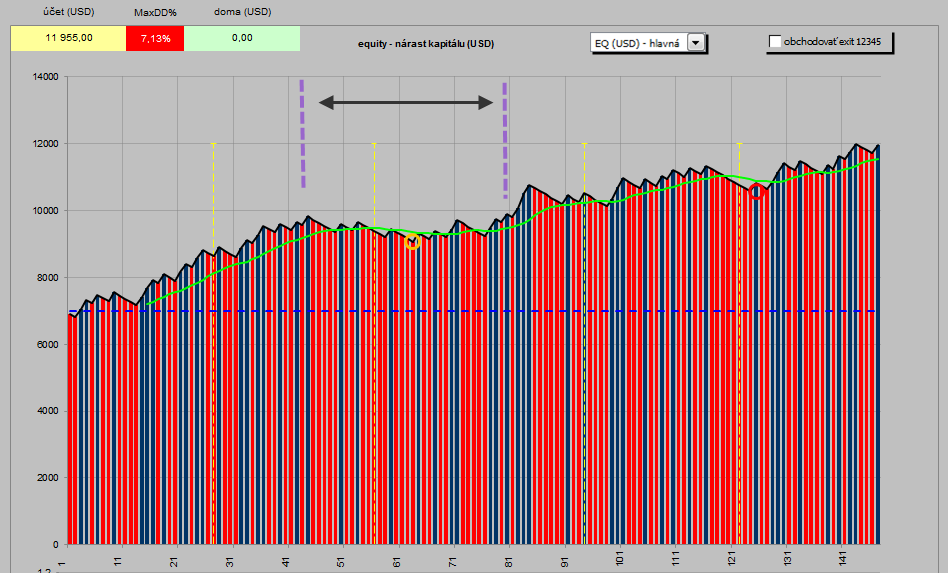Select the 10000 y-axis label

tap(46, 211)
